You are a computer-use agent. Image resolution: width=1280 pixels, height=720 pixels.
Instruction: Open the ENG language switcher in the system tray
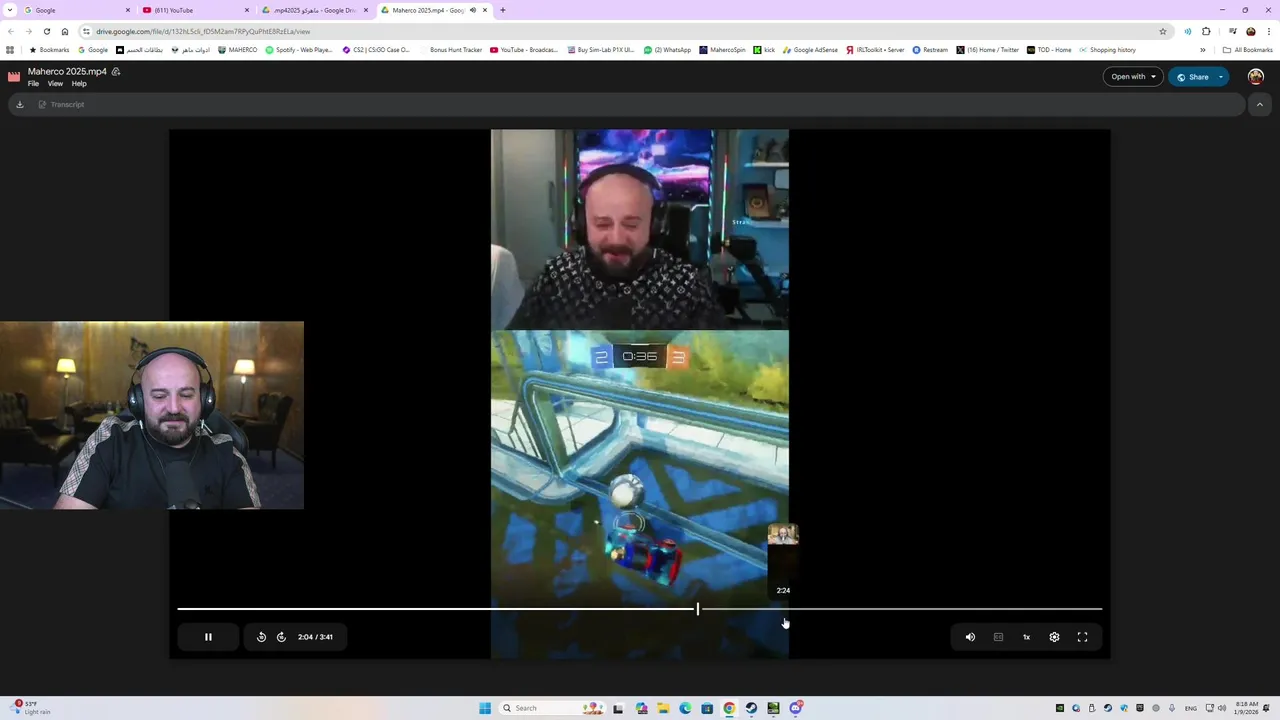[1191, 708]
